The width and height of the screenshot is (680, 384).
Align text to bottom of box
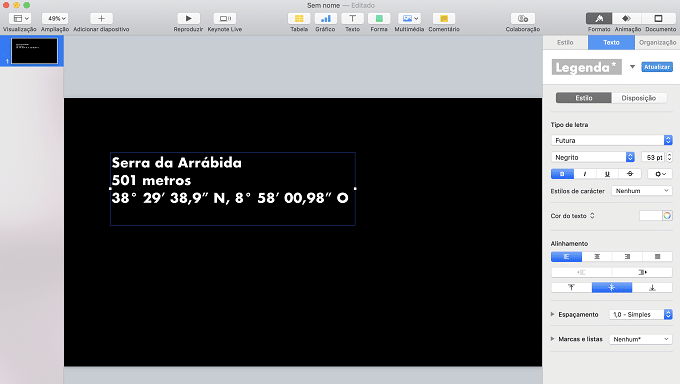652,288
